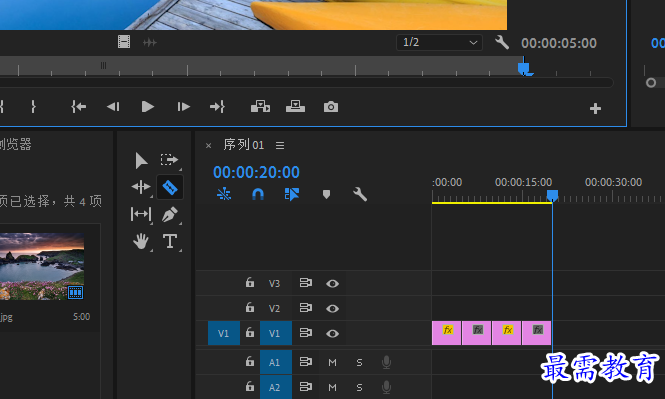Toggle sync lock for A1
665x399 pixels.
point(306,361)
